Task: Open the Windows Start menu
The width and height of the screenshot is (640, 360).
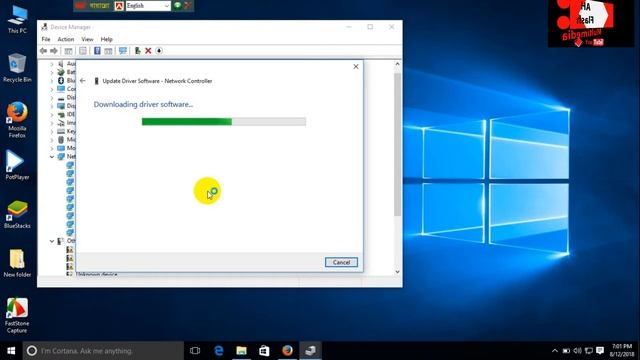Action: (x=11, y=351)
